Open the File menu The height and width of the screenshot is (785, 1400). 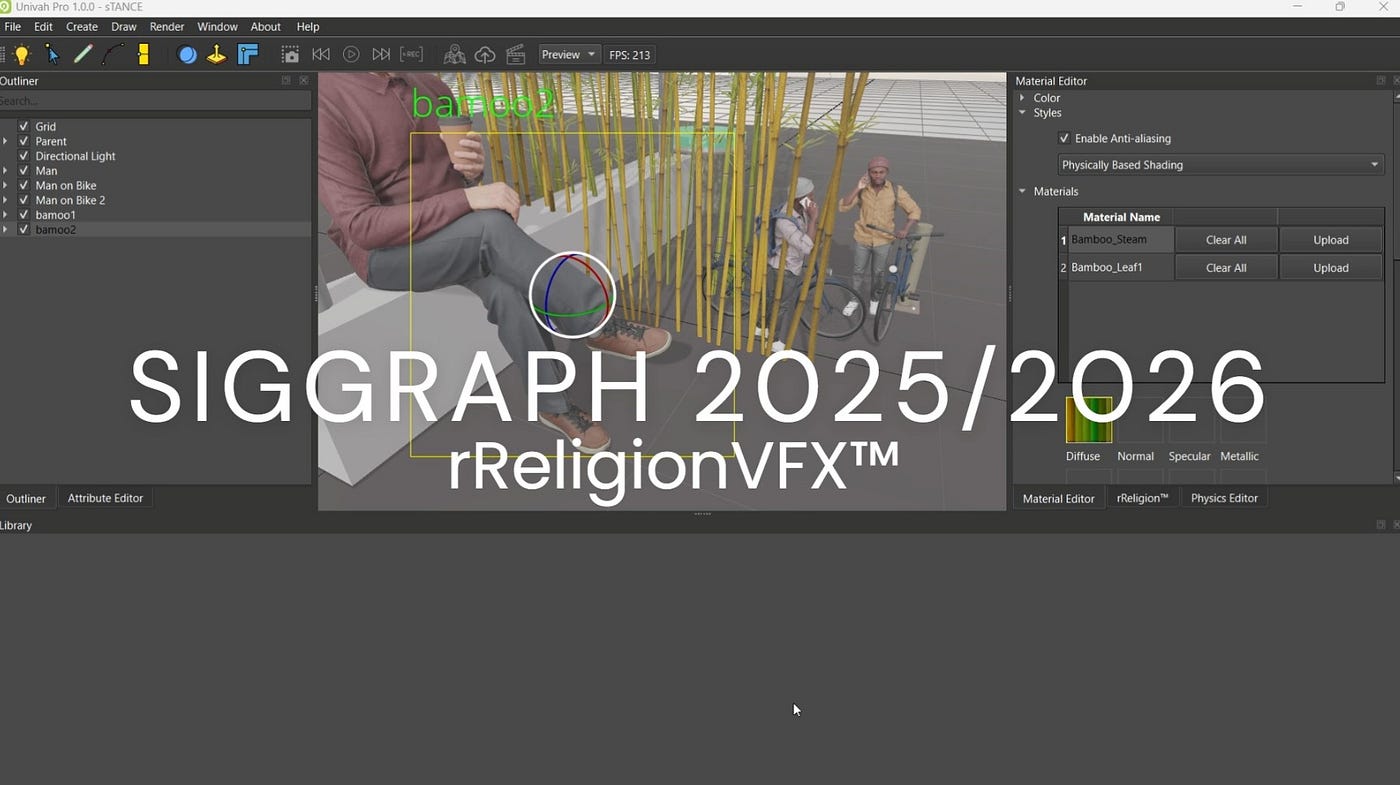click(x=13, y=27)
